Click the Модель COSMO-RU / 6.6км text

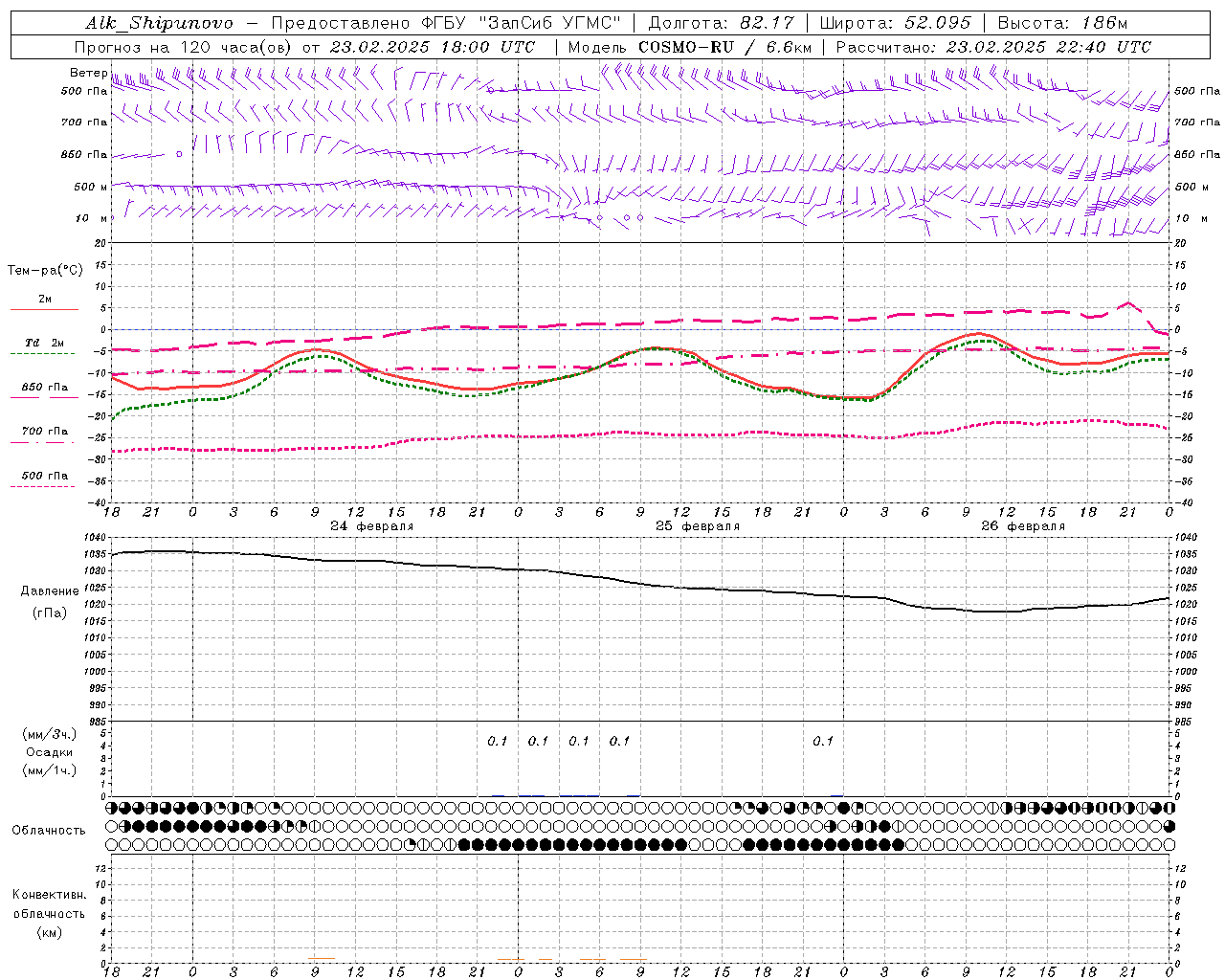(x=689, y=47)
